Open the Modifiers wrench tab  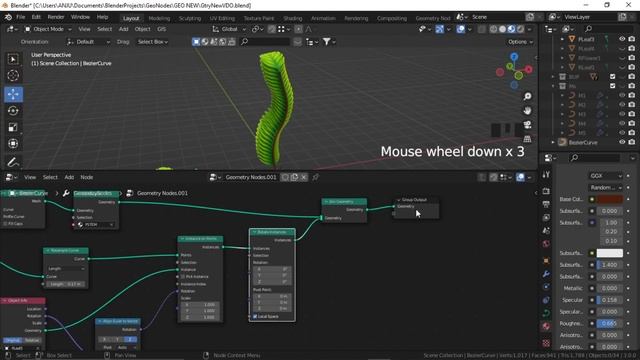(546, 273)
